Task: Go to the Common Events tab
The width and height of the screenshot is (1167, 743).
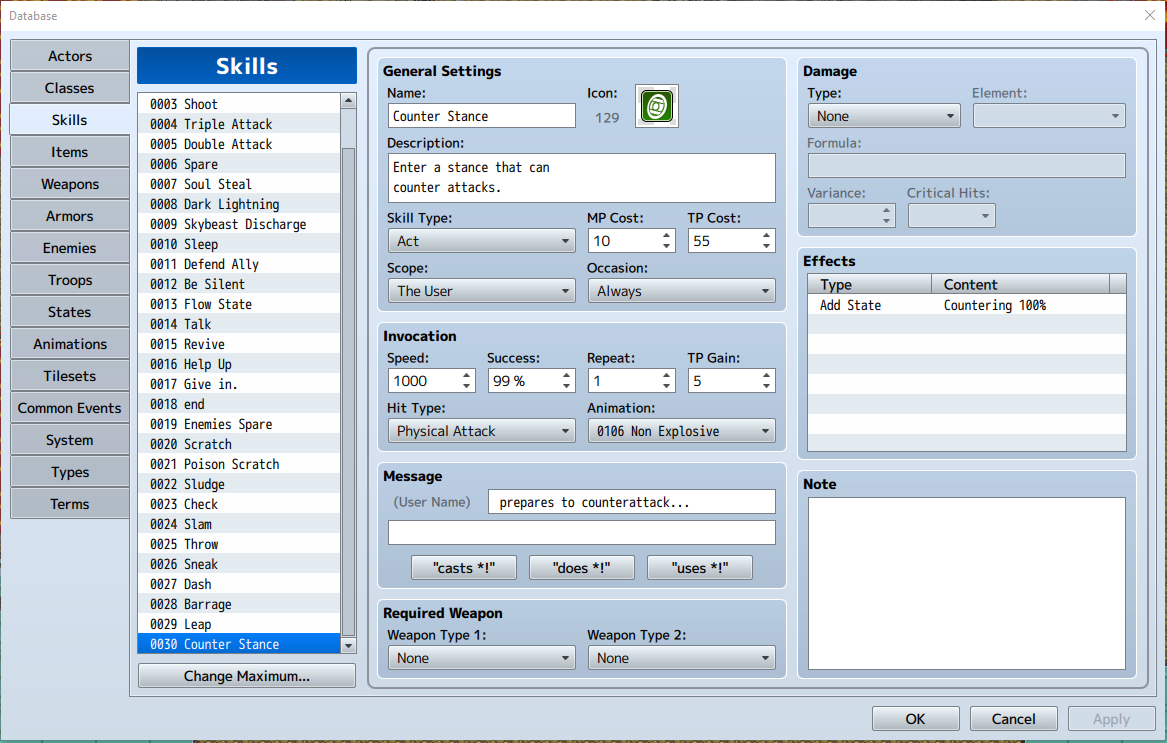Action: pos(70,408)
